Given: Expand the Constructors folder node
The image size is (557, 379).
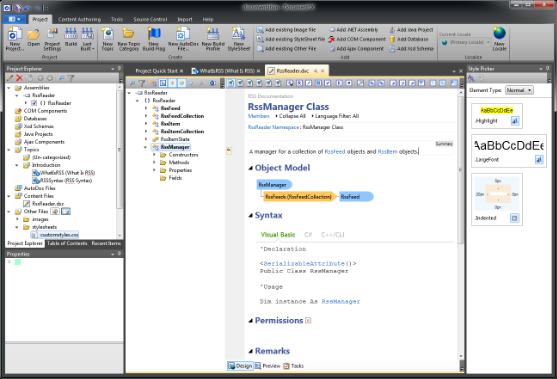Looking at the screenshot, I should pos(154,155).
